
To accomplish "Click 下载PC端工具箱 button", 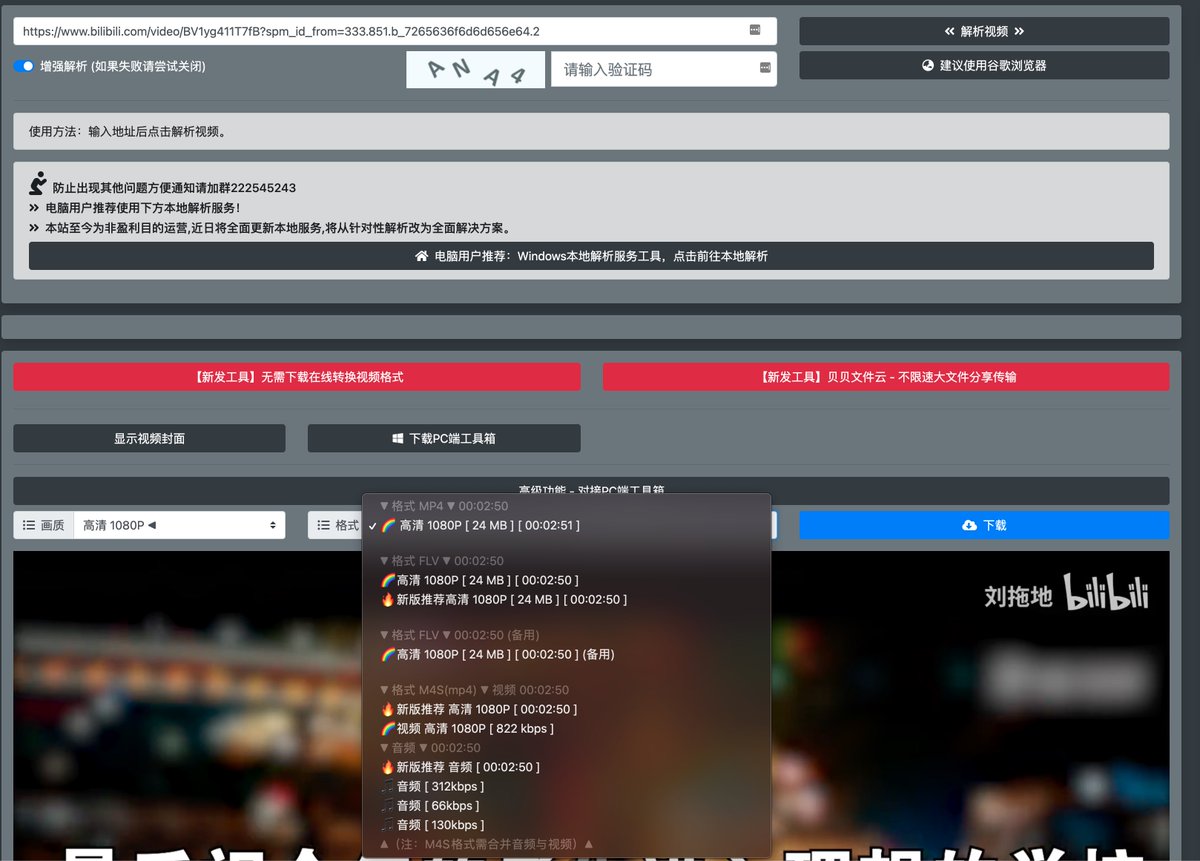I will (x=444, y=438).
